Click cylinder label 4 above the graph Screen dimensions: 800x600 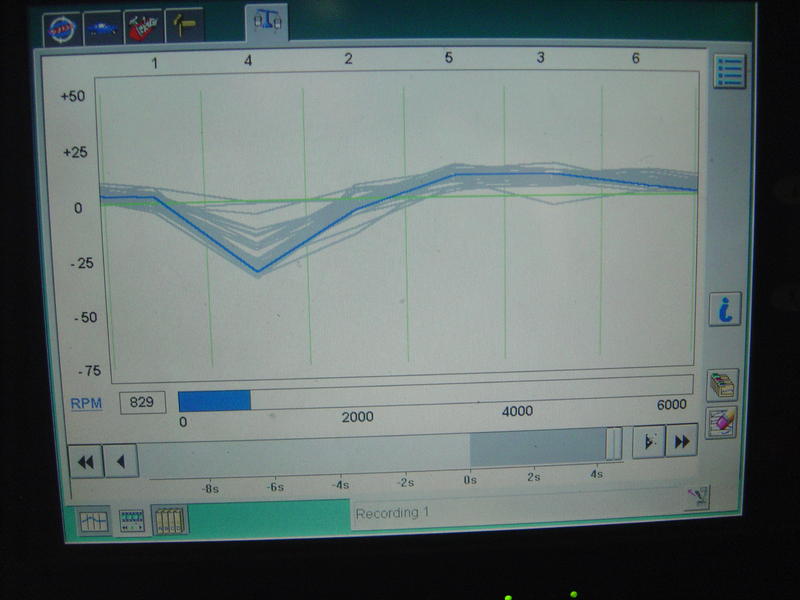[x=248, y=61]
